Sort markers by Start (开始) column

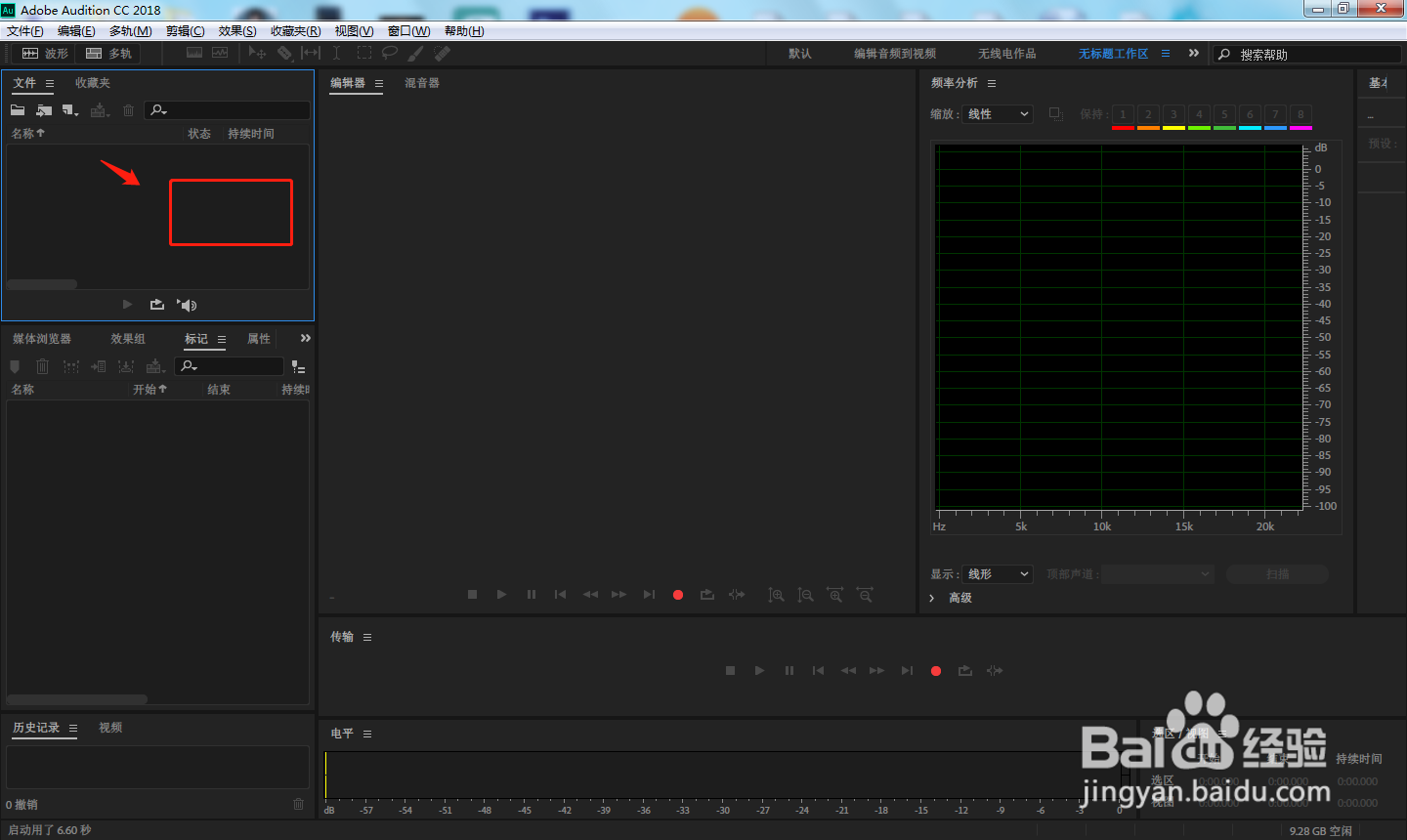click(x=149, y=390)
